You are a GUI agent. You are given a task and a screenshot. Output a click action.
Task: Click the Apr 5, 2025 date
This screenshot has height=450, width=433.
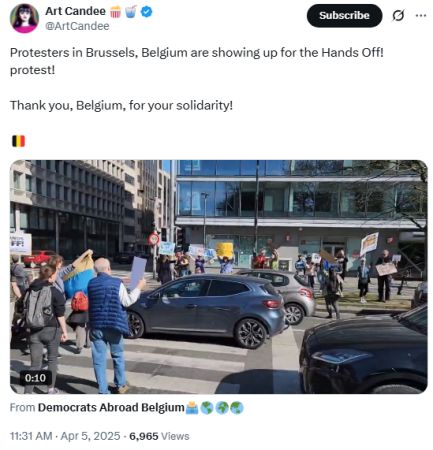tap(90, 436)
